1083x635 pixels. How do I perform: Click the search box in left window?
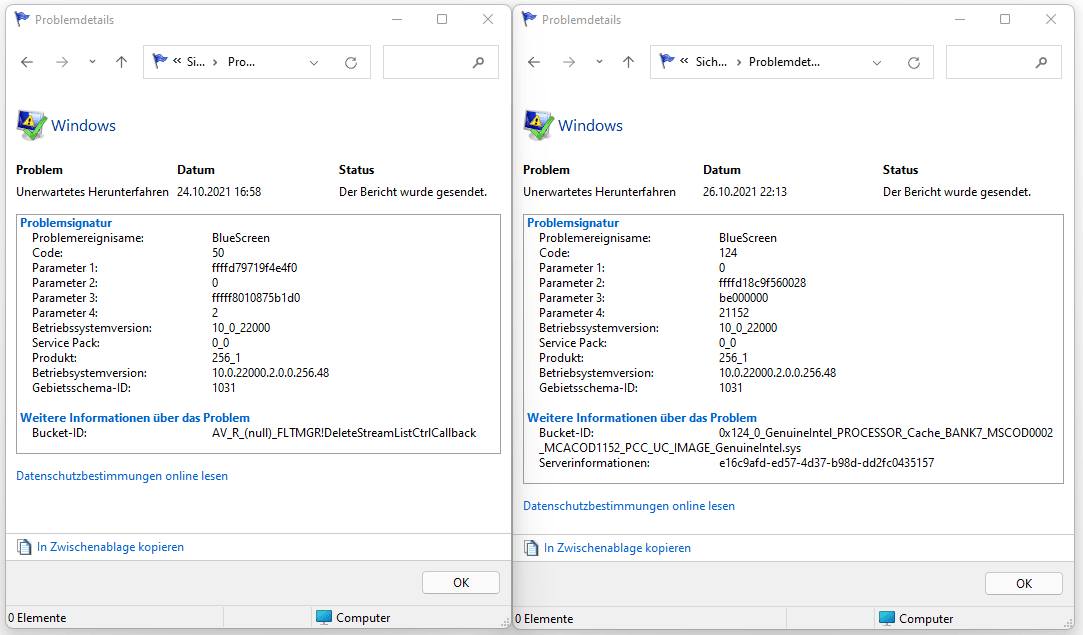[441, 62]
